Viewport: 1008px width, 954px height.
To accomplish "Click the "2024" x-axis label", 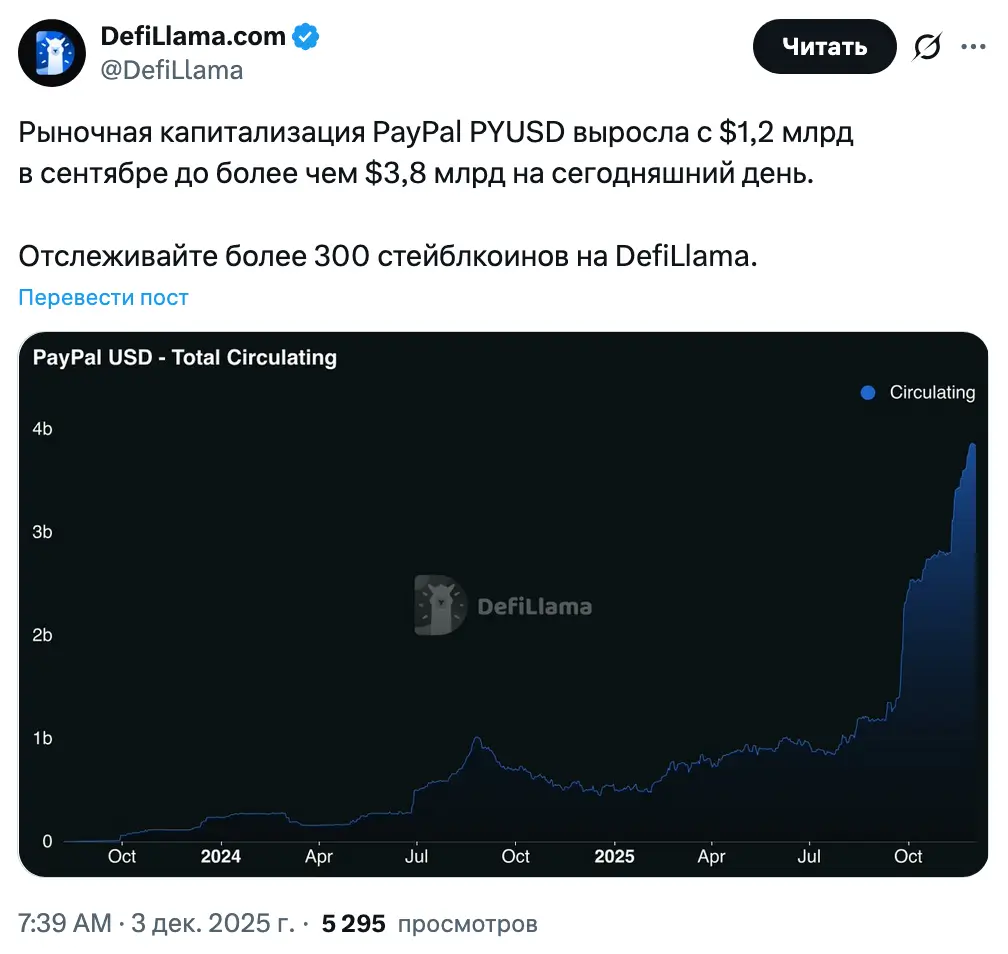I will point(220,857).
